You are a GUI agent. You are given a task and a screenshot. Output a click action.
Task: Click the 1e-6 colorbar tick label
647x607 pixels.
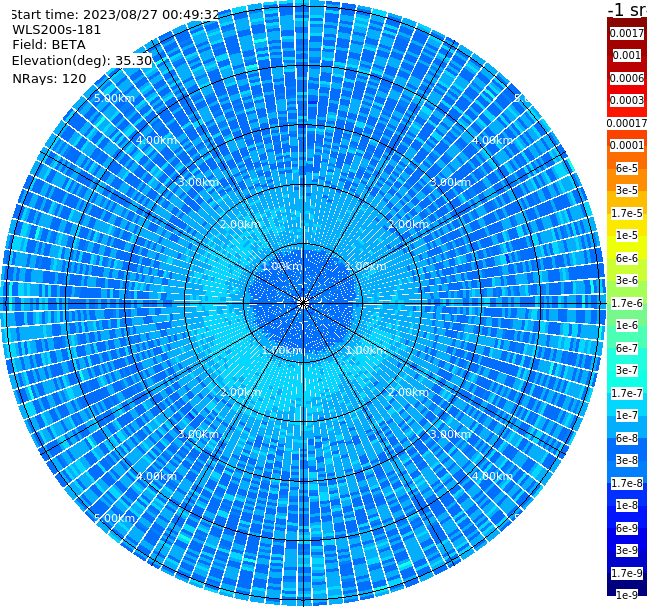pos(627,325)
